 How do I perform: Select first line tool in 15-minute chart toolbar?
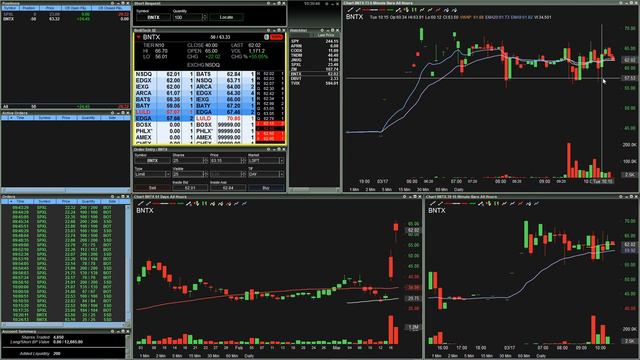coord(433,203)
